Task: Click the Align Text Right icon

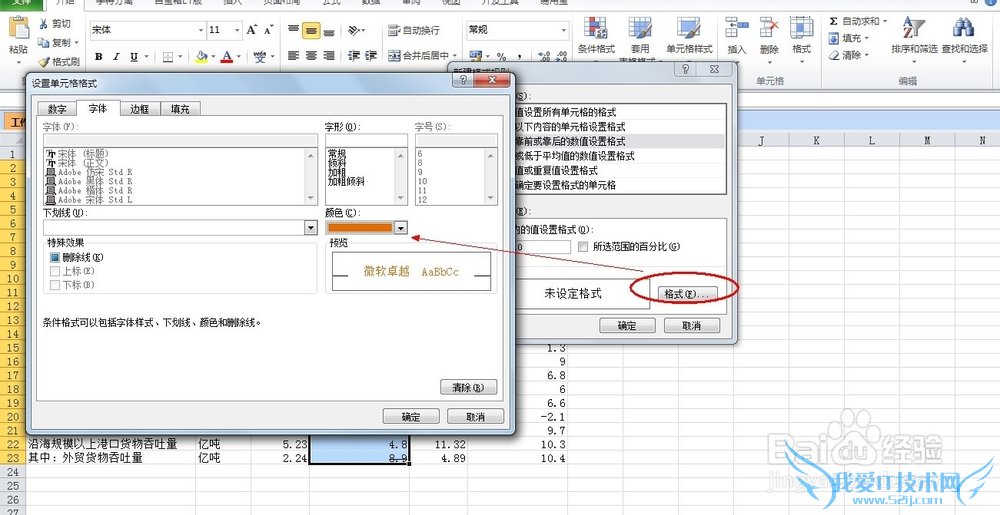Action: pos(329,56)
